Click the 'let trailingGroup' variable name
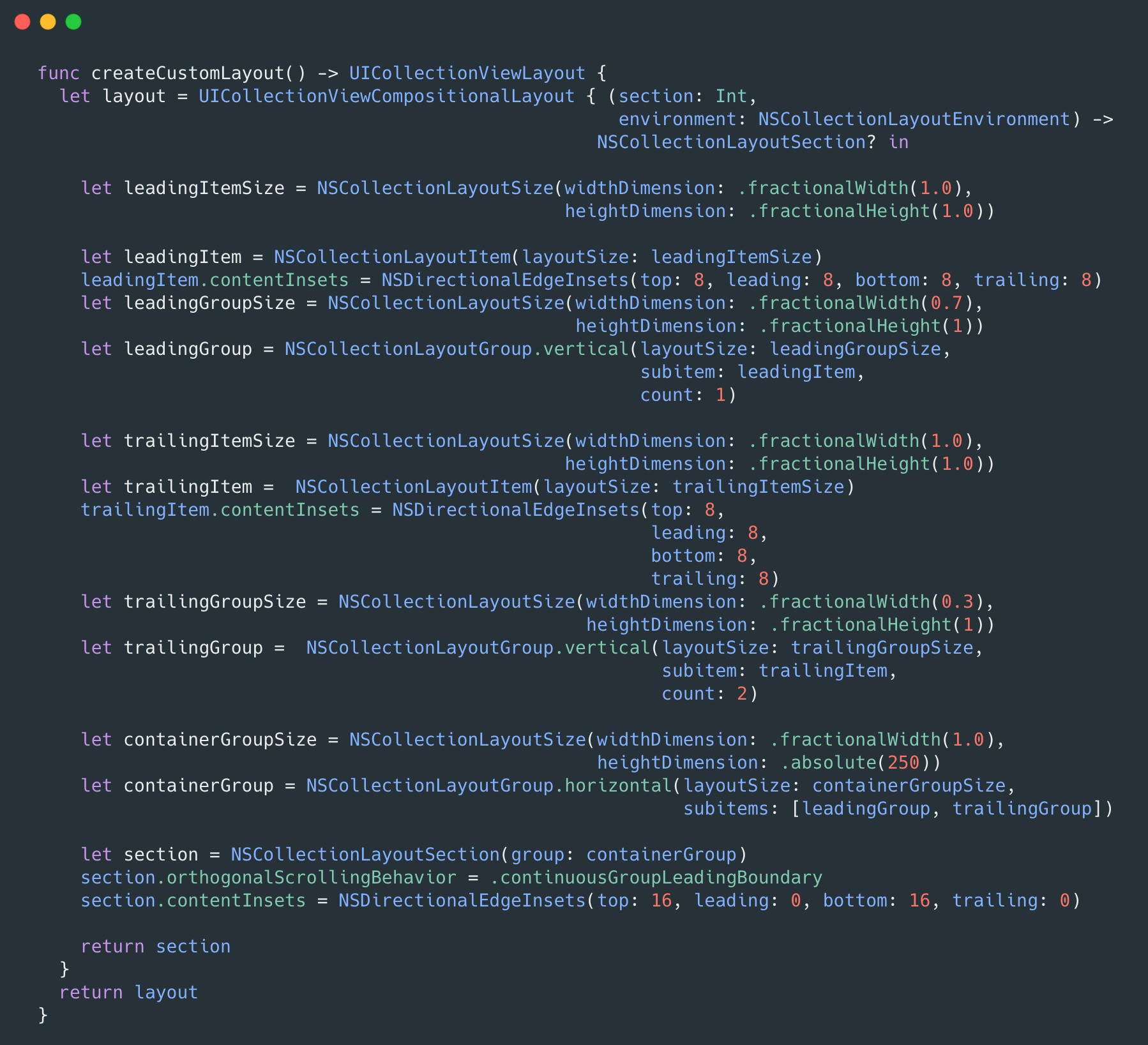This screenshot has height=1045, width=1148. 193,648
